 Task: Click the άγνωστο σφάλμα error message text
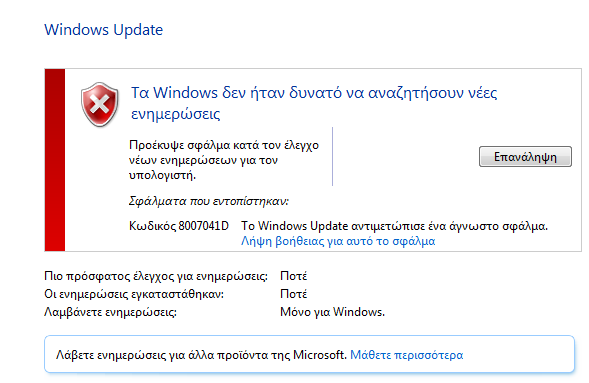(394, 226)
